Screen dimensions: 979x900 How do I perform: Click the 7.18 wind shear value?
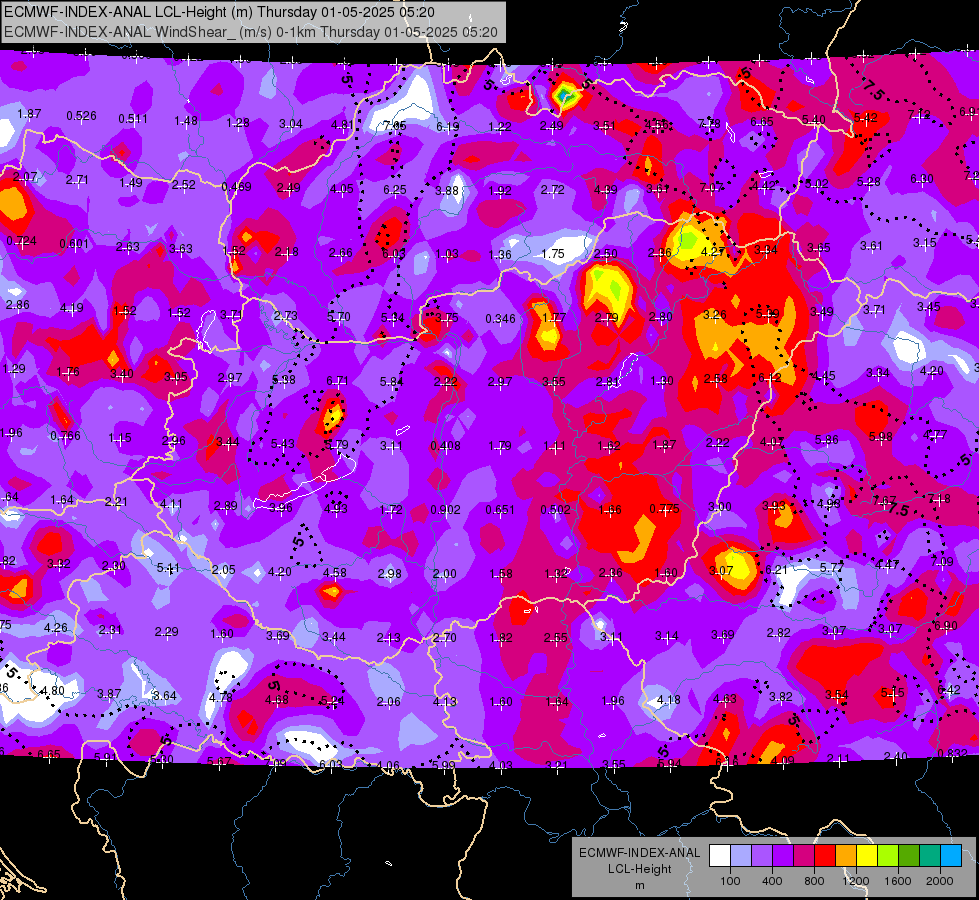938,498
